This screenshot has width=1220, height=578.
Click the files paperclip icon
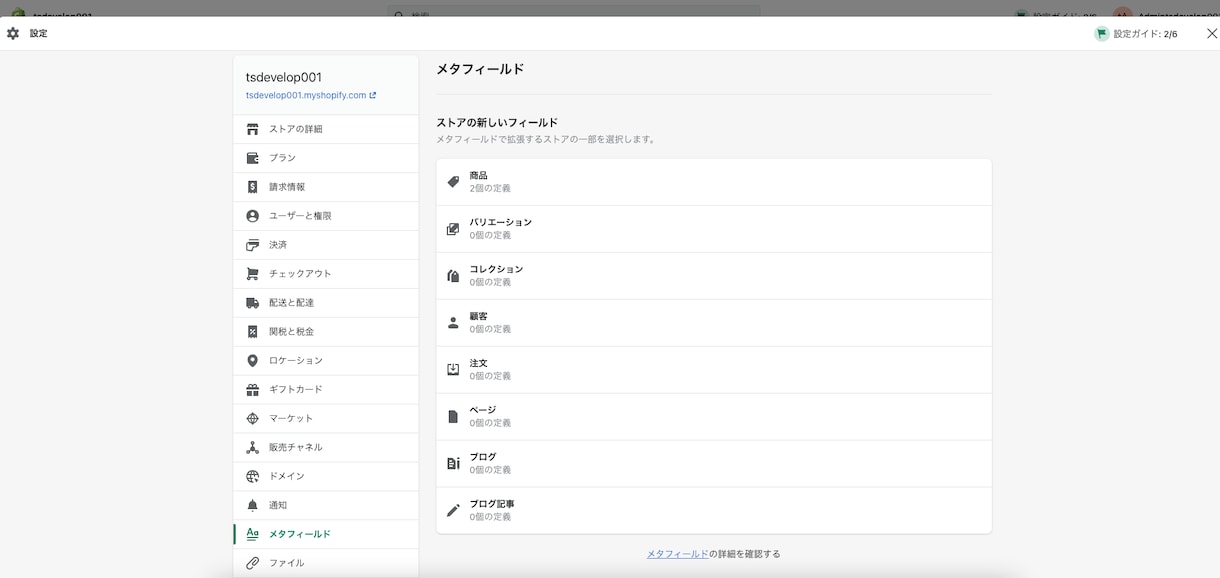click(252, 563)
